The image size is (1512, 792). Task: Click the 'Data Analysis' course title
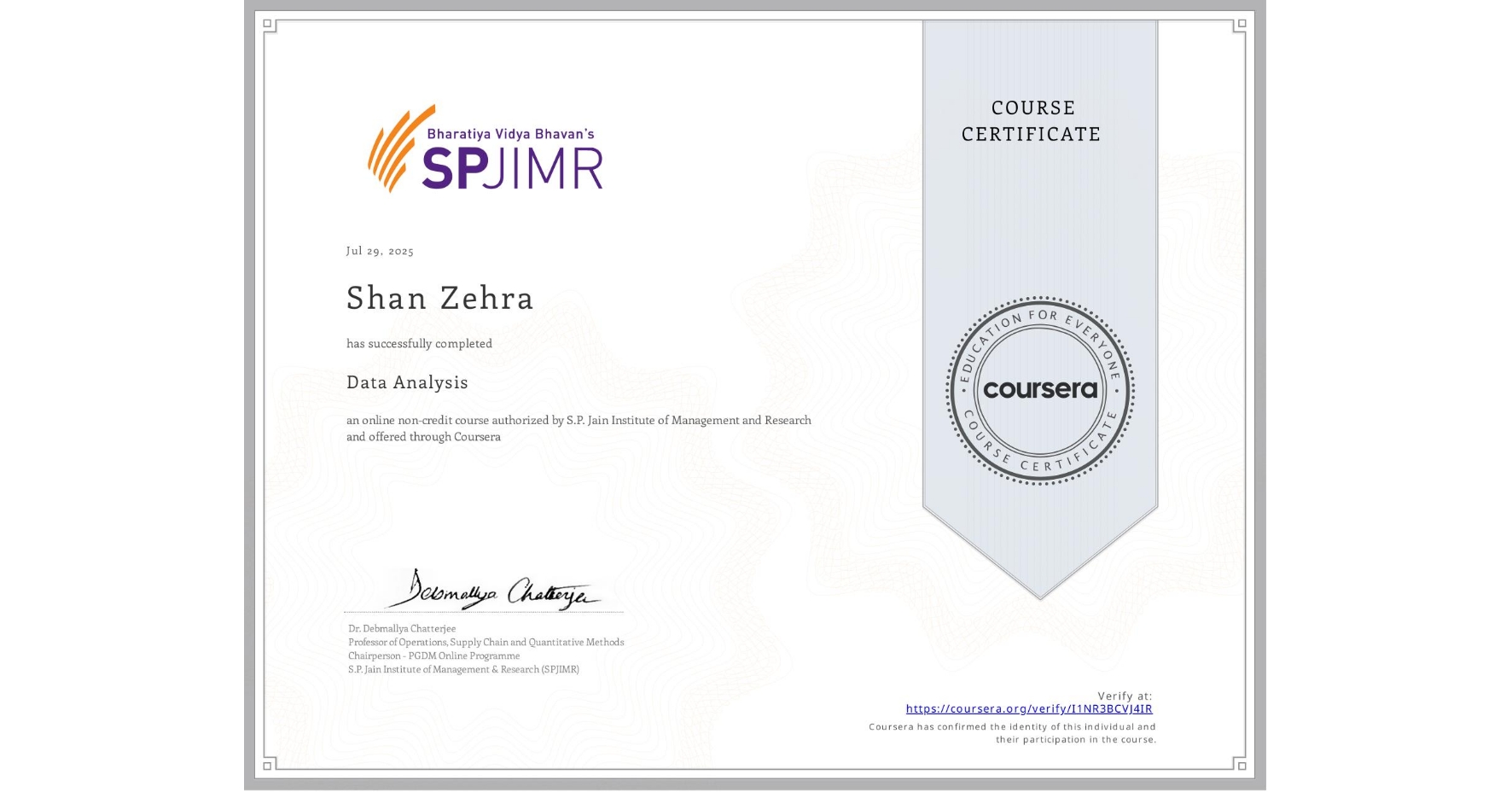click(407, 383)
